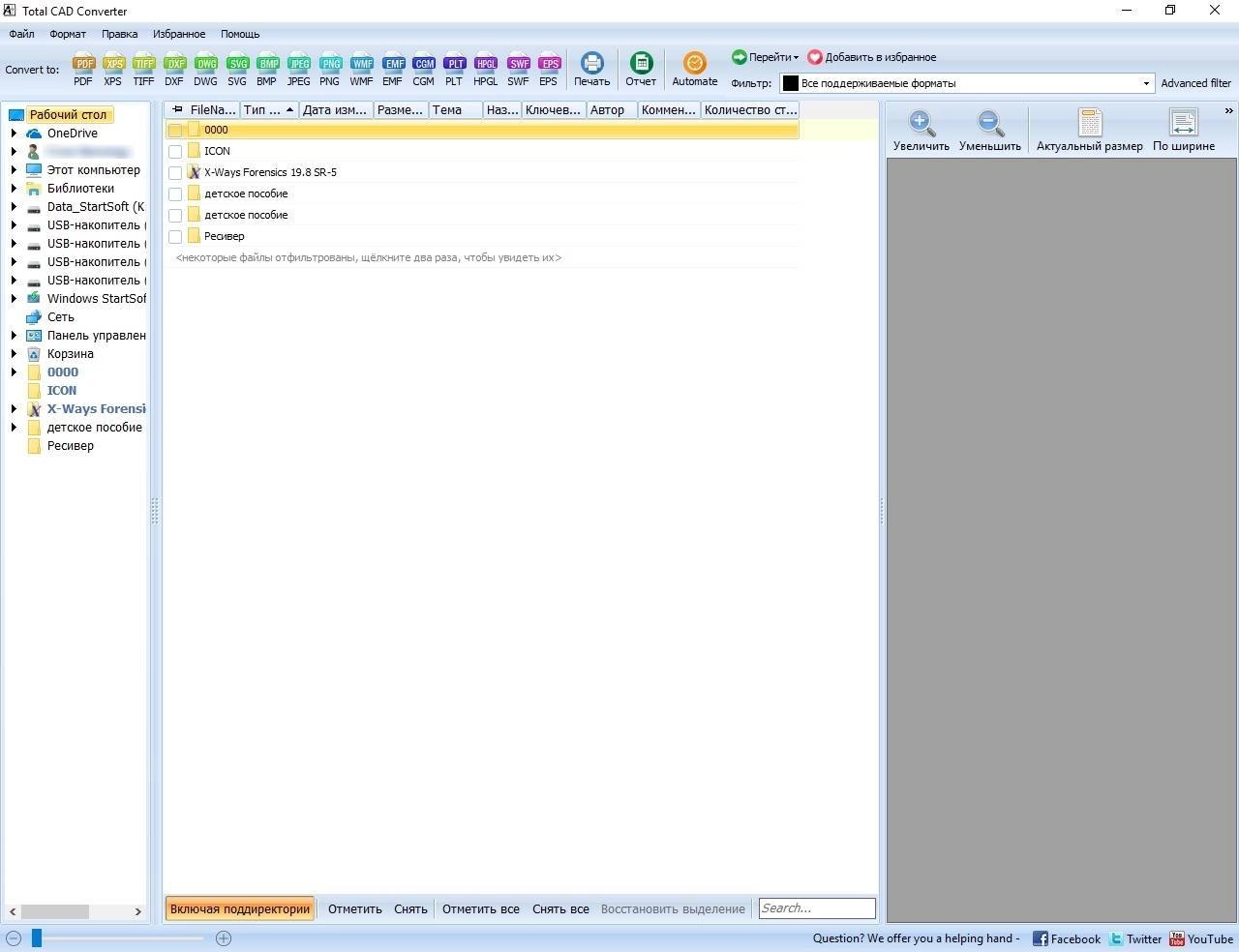
Task: Select BMP conversion icon
Action: pyautogui.click(x=267, y=69)
